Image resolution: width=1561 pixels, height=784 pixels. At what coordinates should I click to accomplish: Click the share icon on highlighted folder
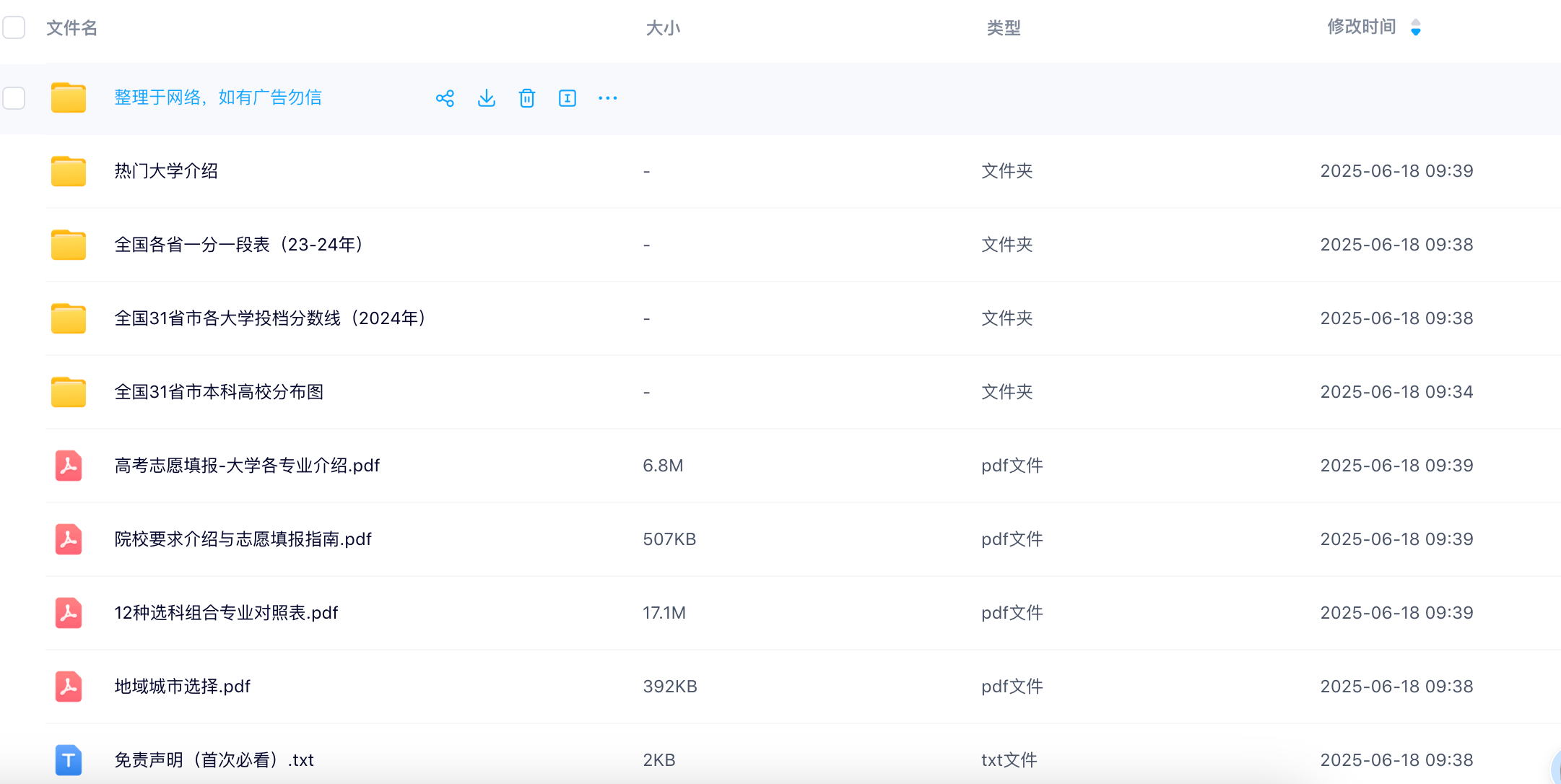pos(445,98)
